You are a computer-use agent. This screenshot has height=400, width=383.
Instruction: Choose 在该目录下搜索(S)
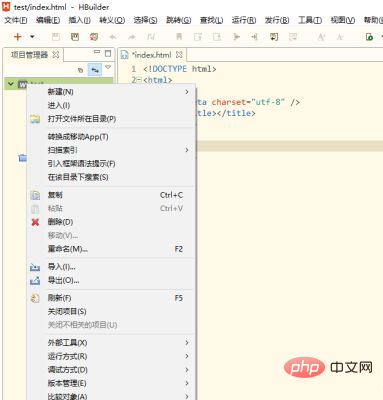[111, 177]
